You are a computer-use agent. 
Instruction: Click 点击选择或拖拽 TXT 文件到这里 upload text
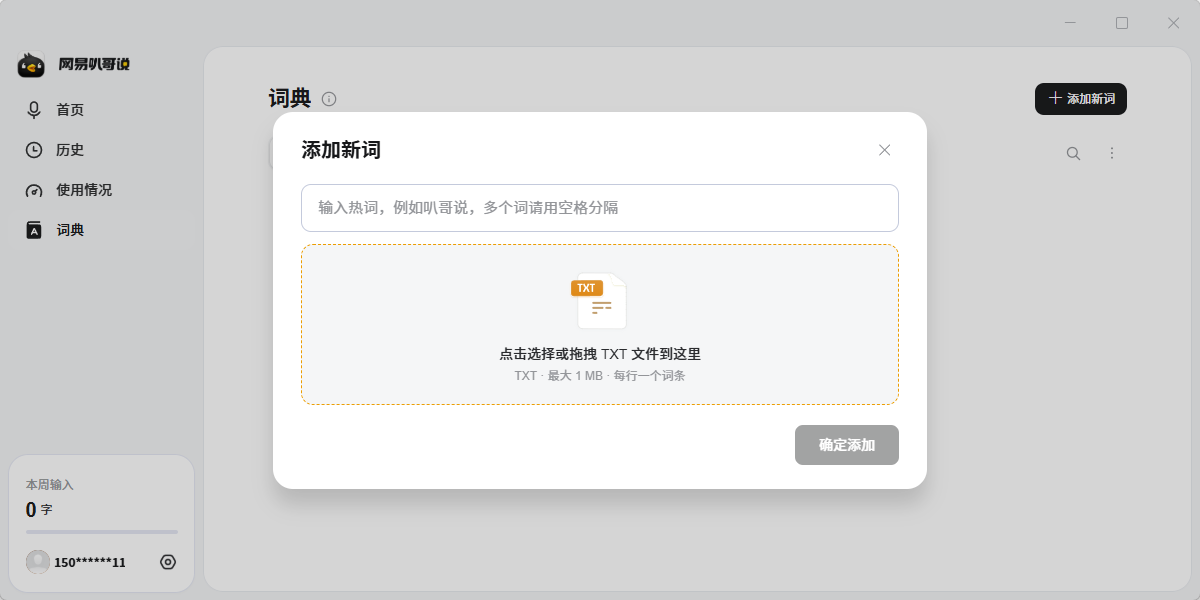click(600, 354)
